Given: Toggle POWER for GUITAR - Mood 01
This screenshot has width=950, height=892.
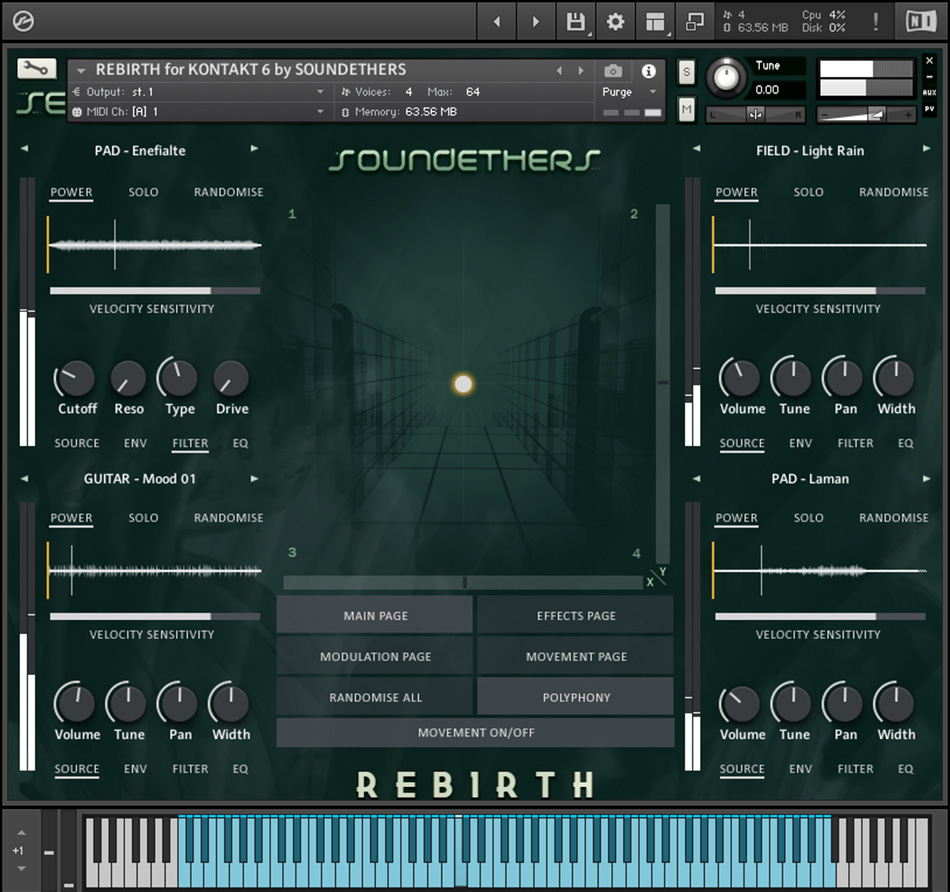Looking at the screenshot, I should point(71,518).
